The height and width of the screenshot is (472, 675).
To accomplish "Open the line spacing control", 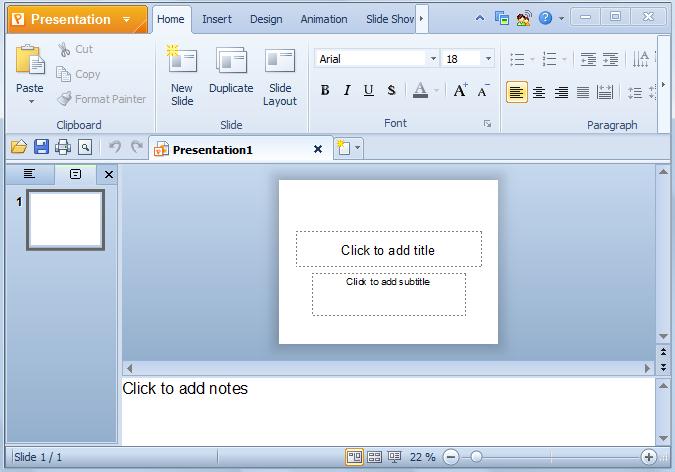I will pyautogui.click(x=635, y=93).
